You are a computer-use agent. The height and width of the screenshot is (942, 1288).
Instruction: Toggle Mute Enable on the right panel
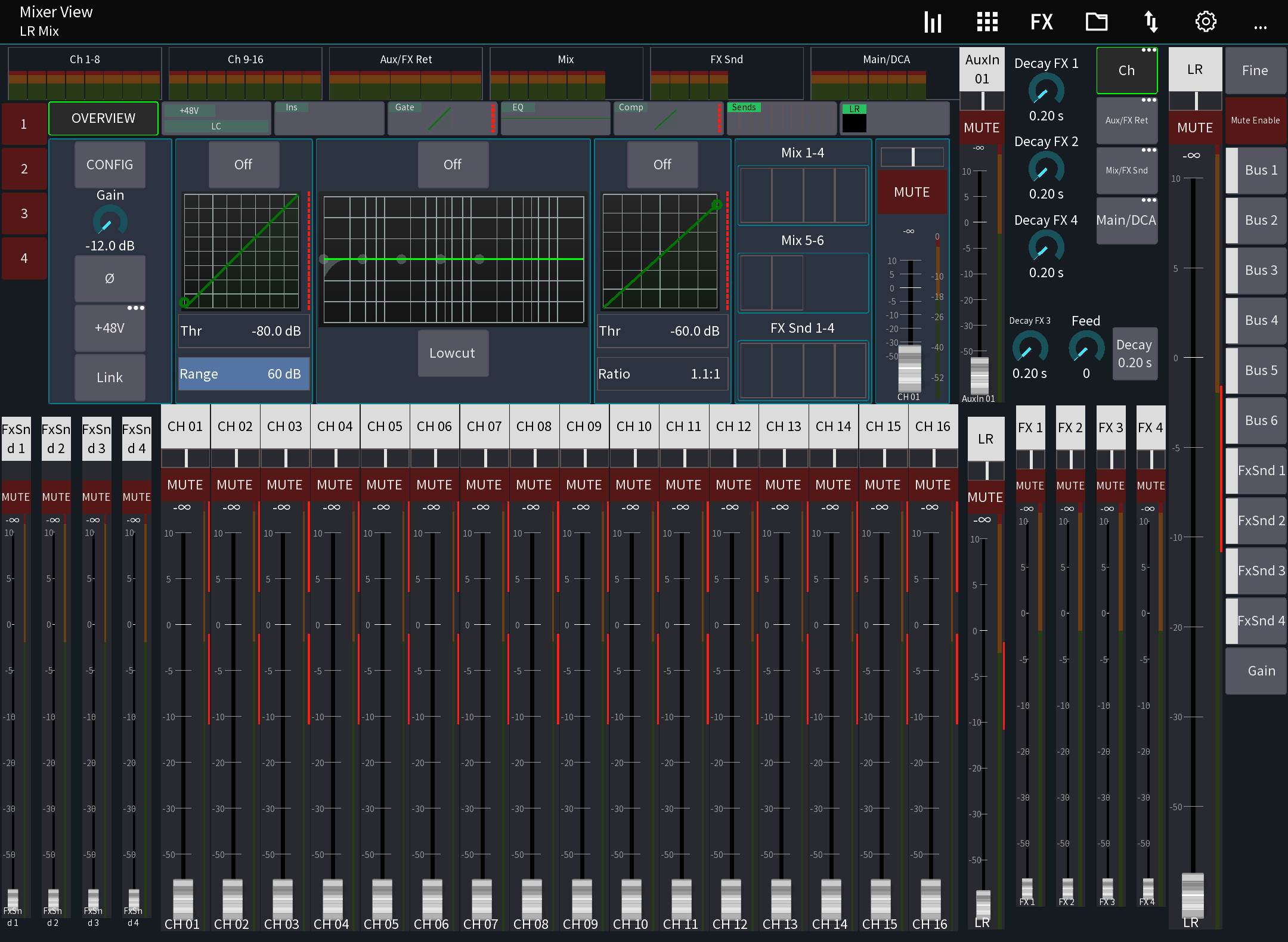click(x=1256, y=120)
